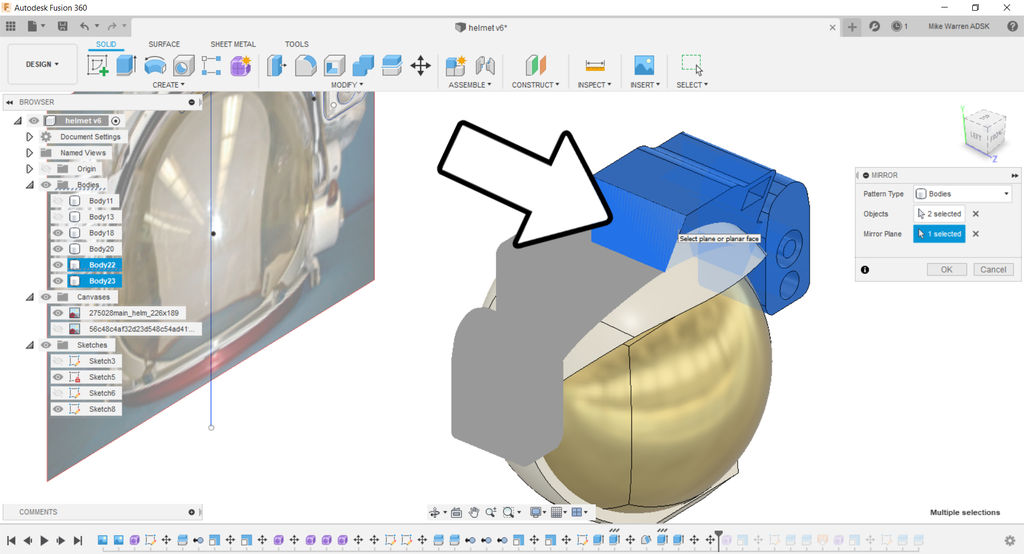Select the window Select tool icon
Screen dimensions: 1024x554
click(692, 65)
